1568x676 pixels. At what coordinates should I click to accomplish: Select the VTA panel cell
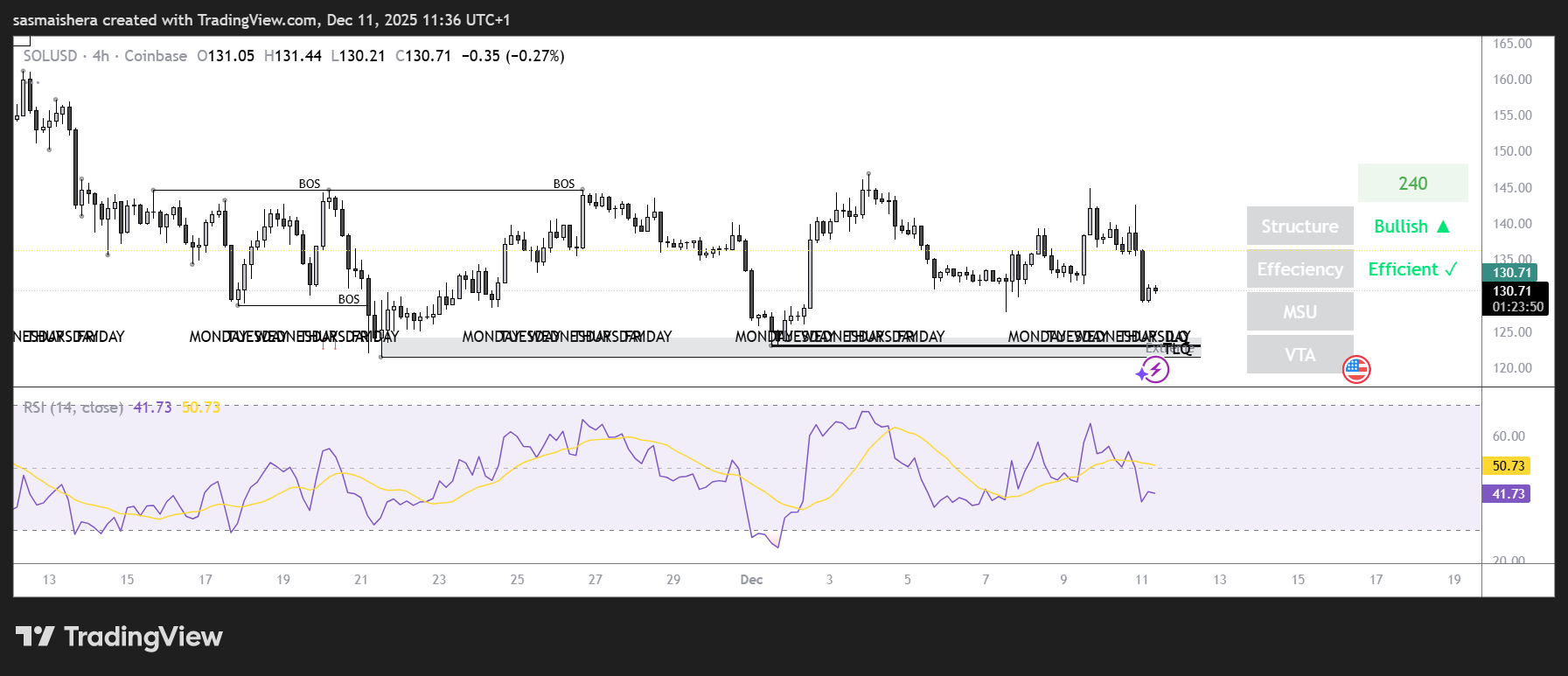pos(1300,354)
